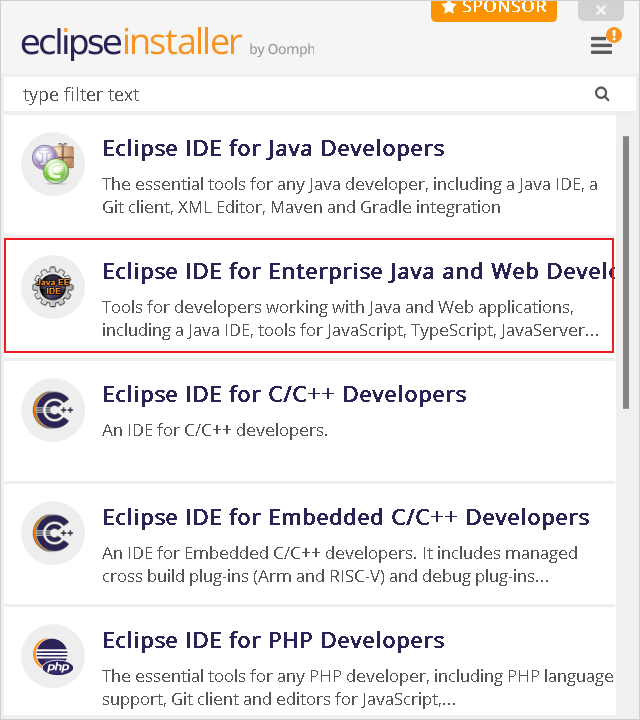Click 'The essential tools for any Java developer' description
640x720 pixels.
(349, 196)
